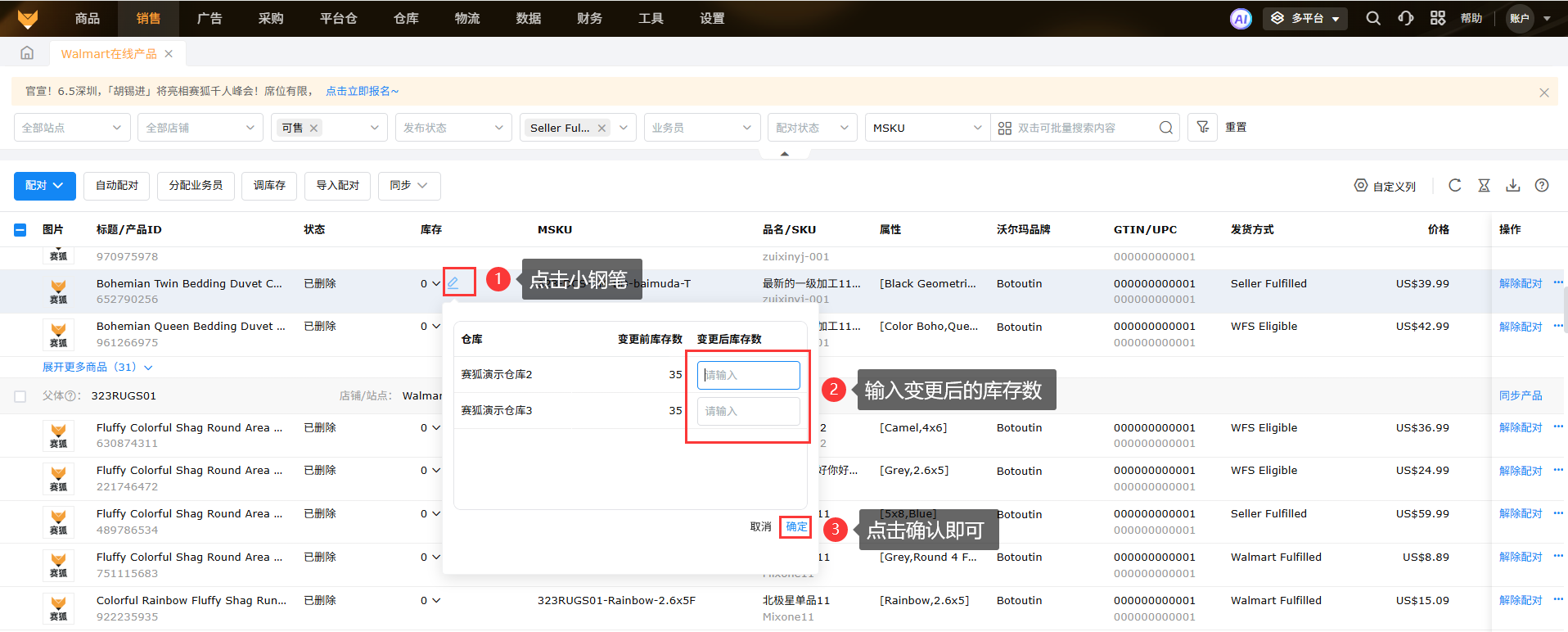Click input field for 赛狐演示仓库3 new stock
The height and width of the screenshot is (632, 1568).
point(748,411)
